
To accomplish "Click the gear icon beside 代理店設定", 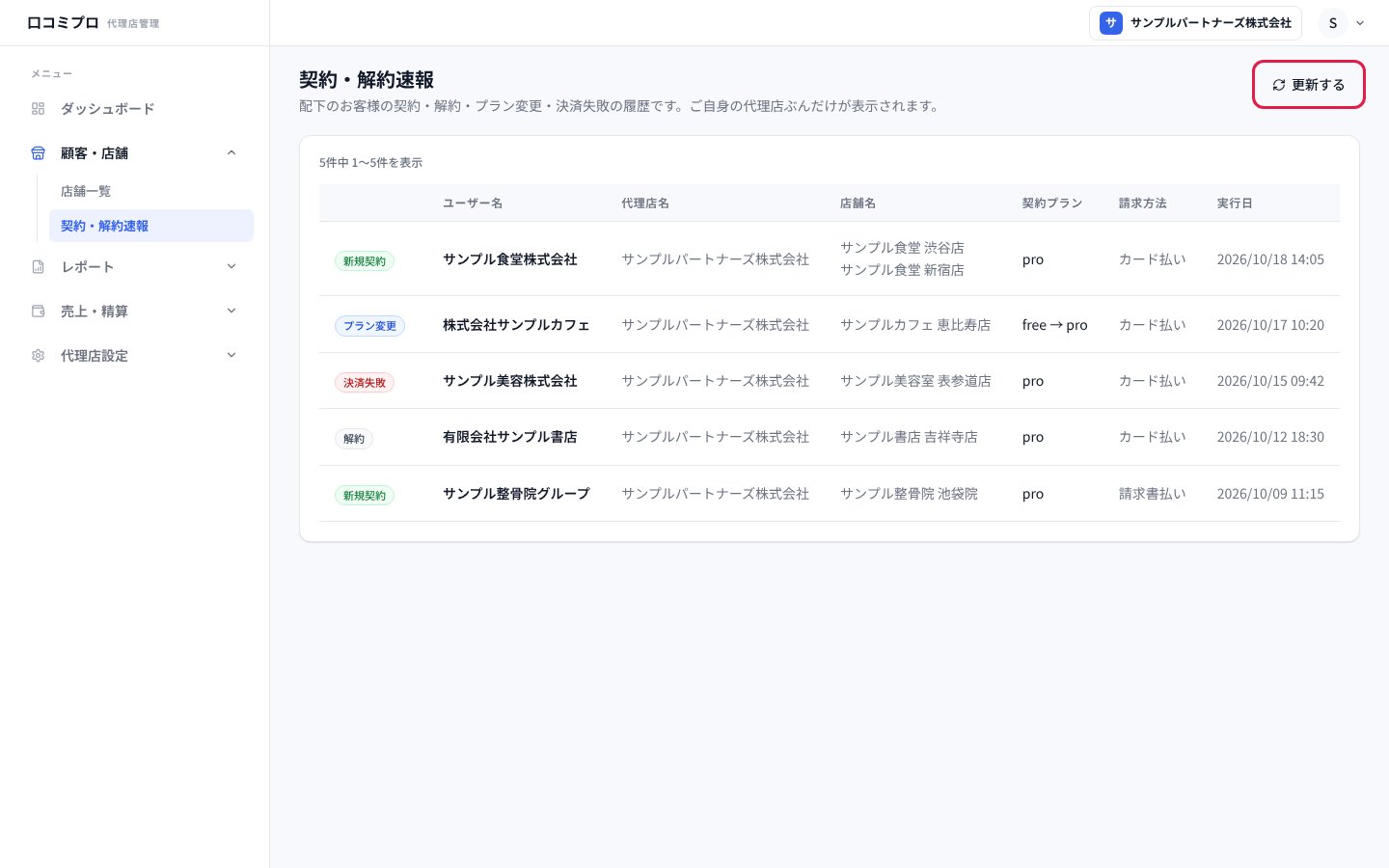I will click(39, 356).
